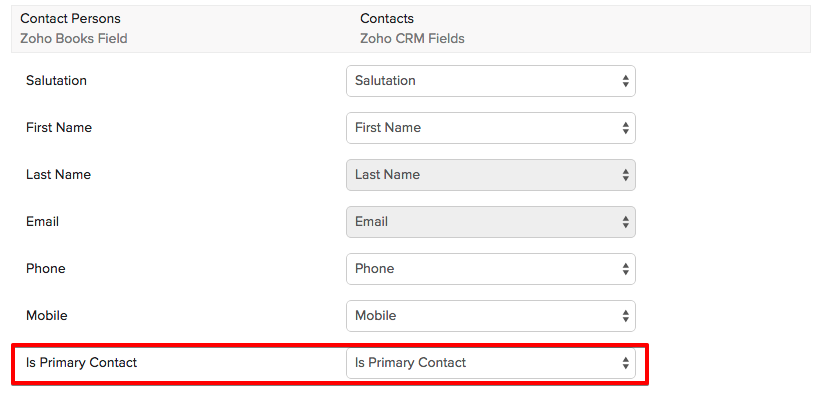
Task: Click the Is Primary Contact label
Action: click(x=81, y=362)
